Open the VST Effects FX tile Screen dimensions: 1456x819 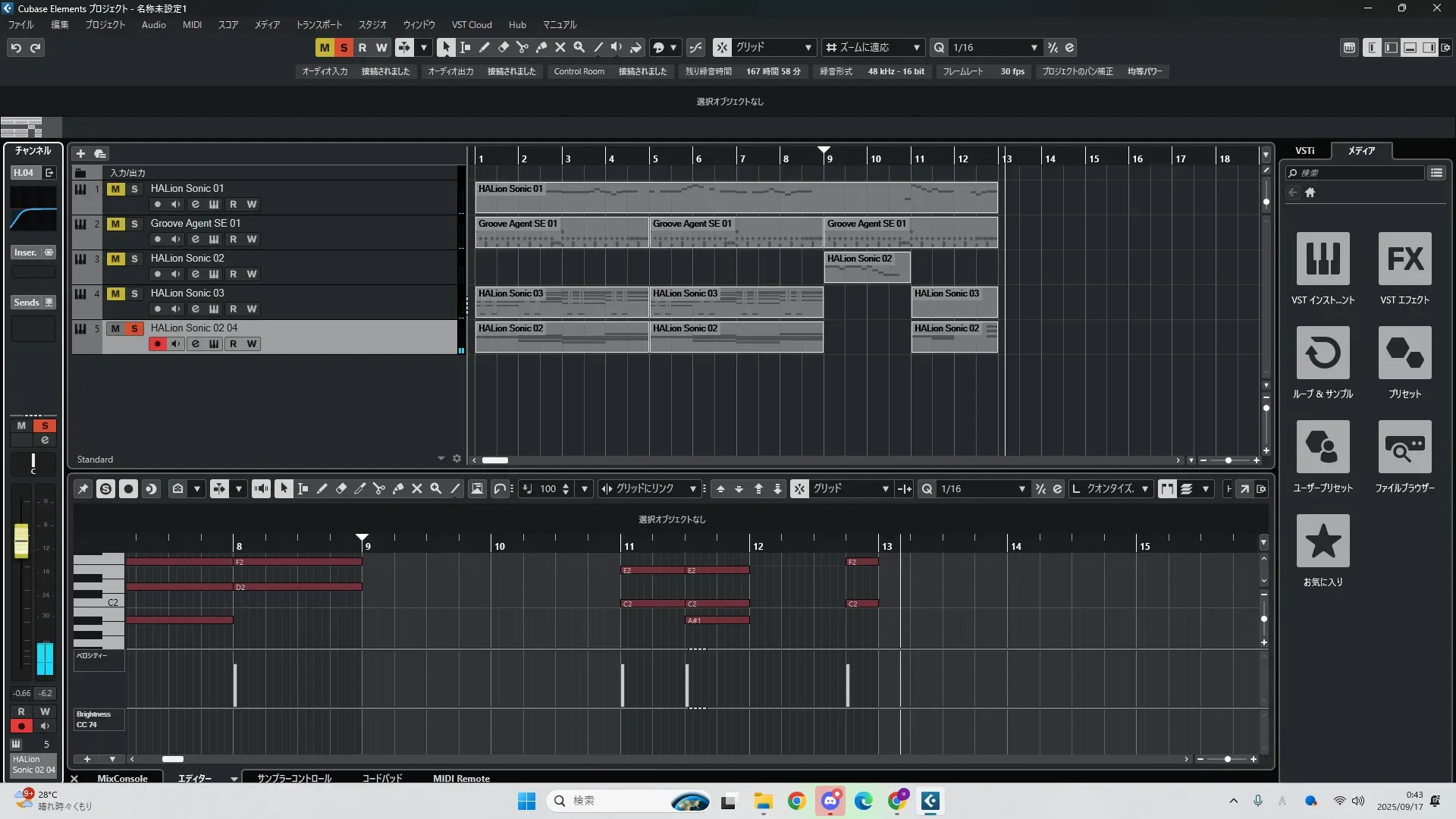point(1404,259)
